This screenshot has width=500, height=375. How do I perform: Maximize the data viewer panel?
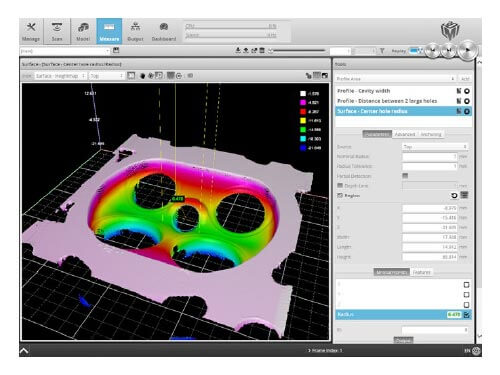click(x=324, y=76)
